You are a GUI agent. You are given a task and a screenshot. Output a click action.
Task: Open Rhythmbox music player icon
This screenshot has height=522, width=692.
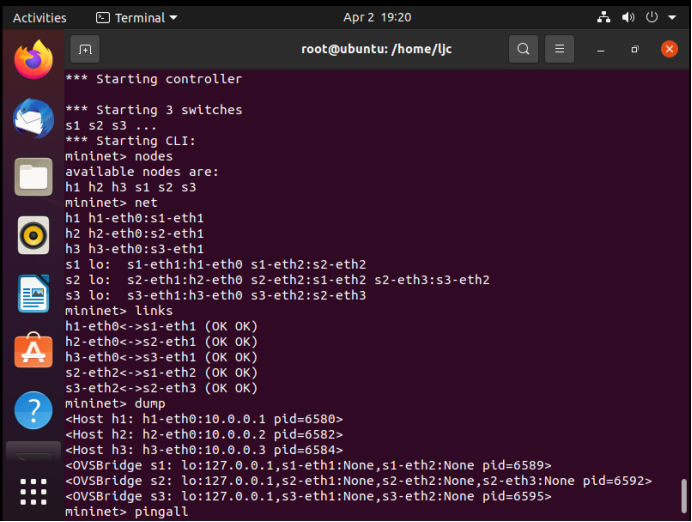click(34, 235)
